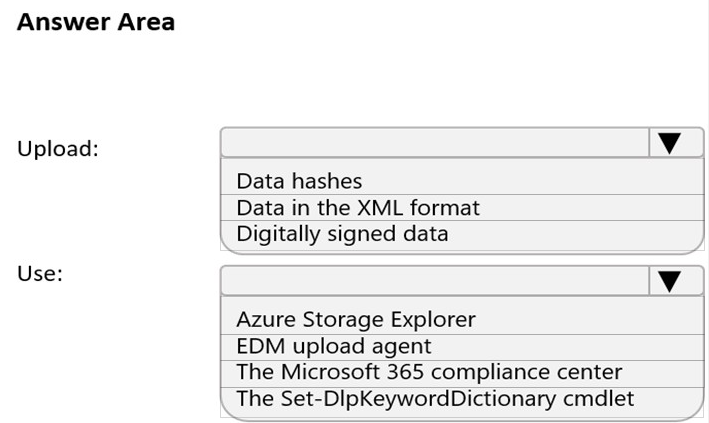The image size is (709, 423).
Task: Click the Upload: label
Action: pos(58,149)
